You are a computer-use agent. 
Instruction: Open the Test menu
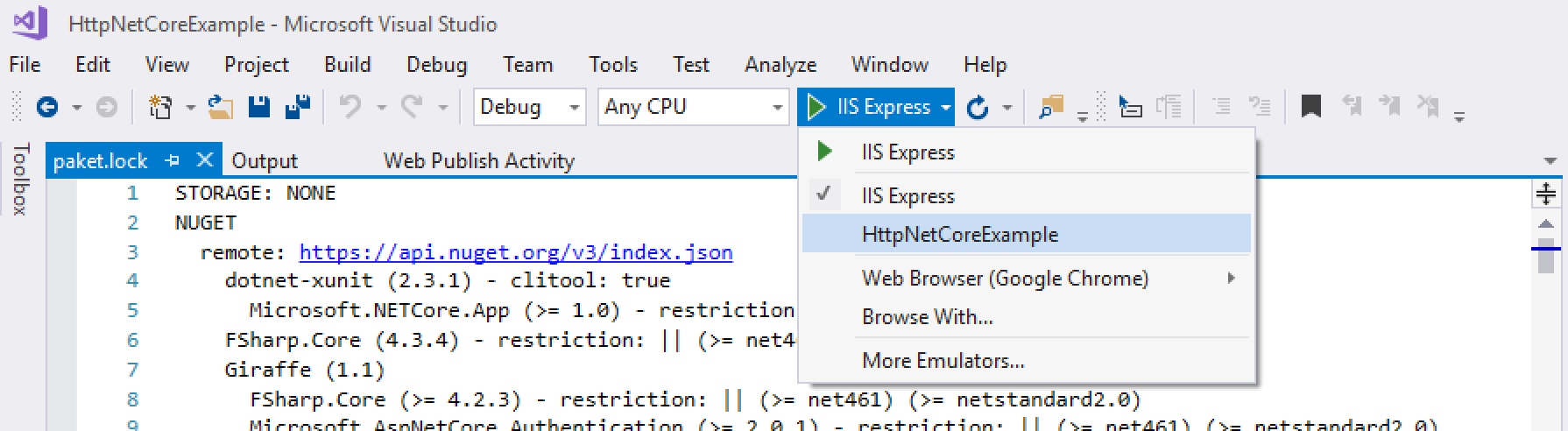tap(691, 65)
